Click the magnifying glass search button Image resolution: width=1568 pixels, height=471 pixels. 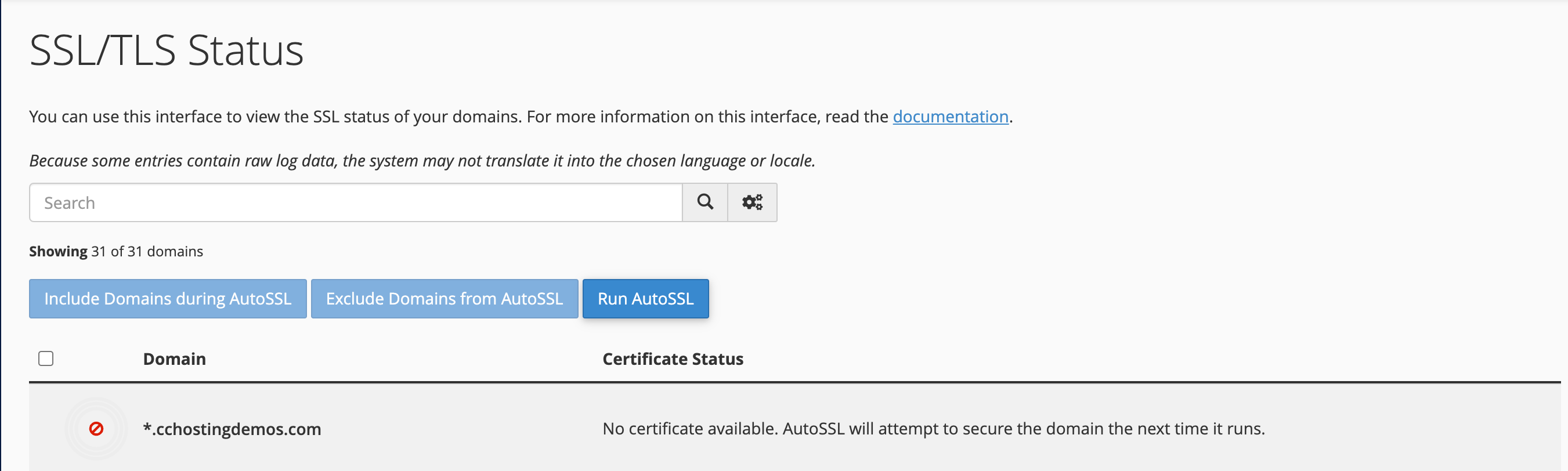(705, 202)
